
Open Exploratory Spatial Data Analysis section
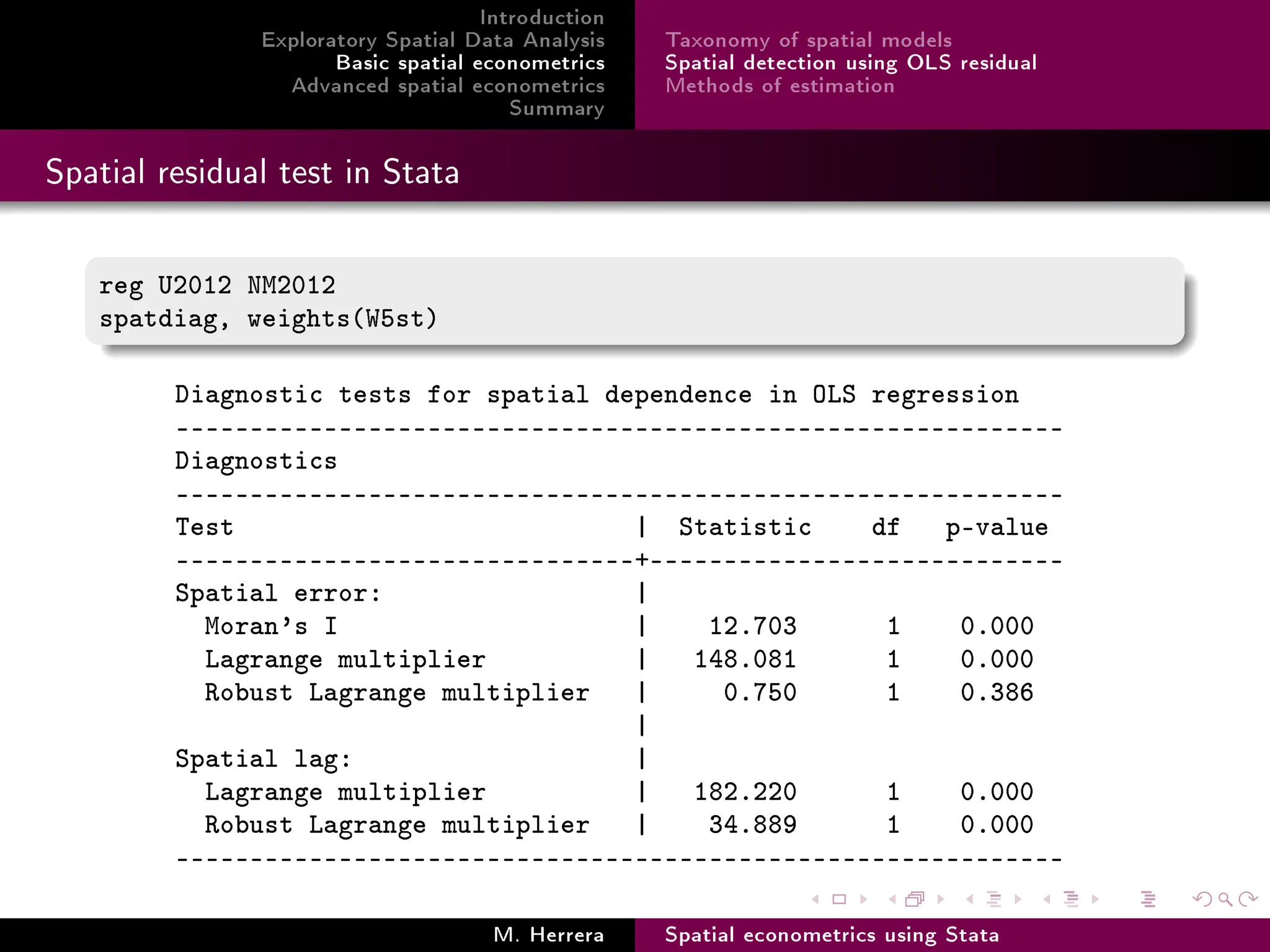pos(433,40)
